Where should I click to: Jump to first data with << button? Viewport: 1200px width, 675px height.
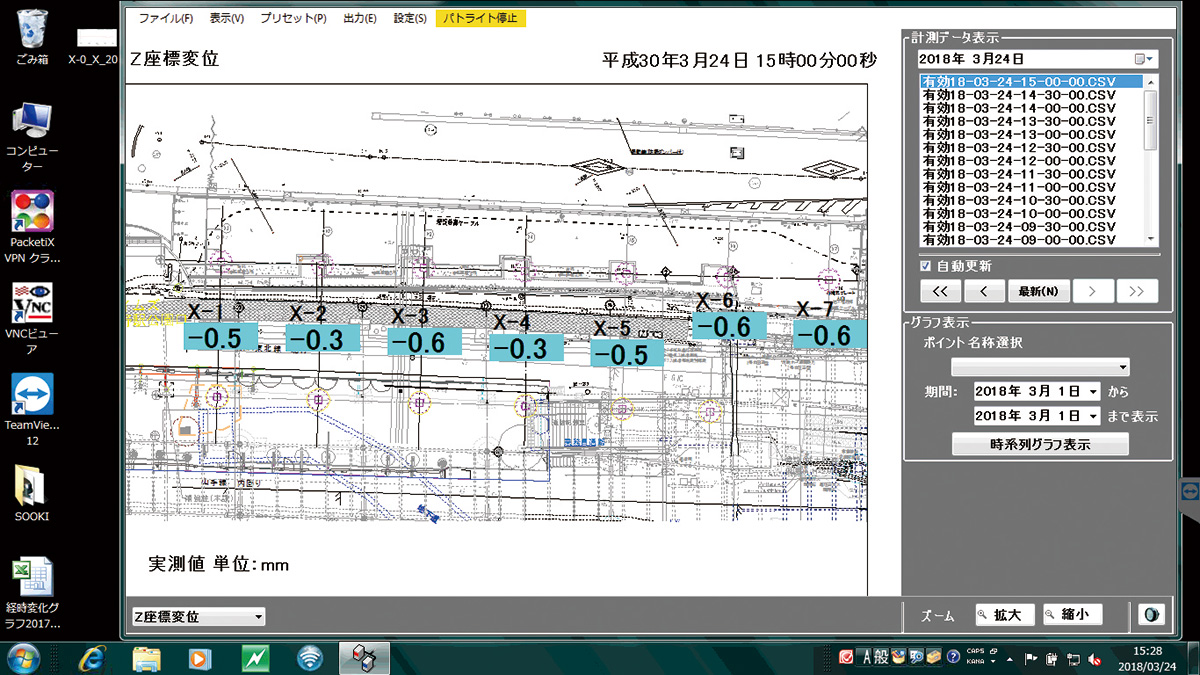(x=940, y=291)
